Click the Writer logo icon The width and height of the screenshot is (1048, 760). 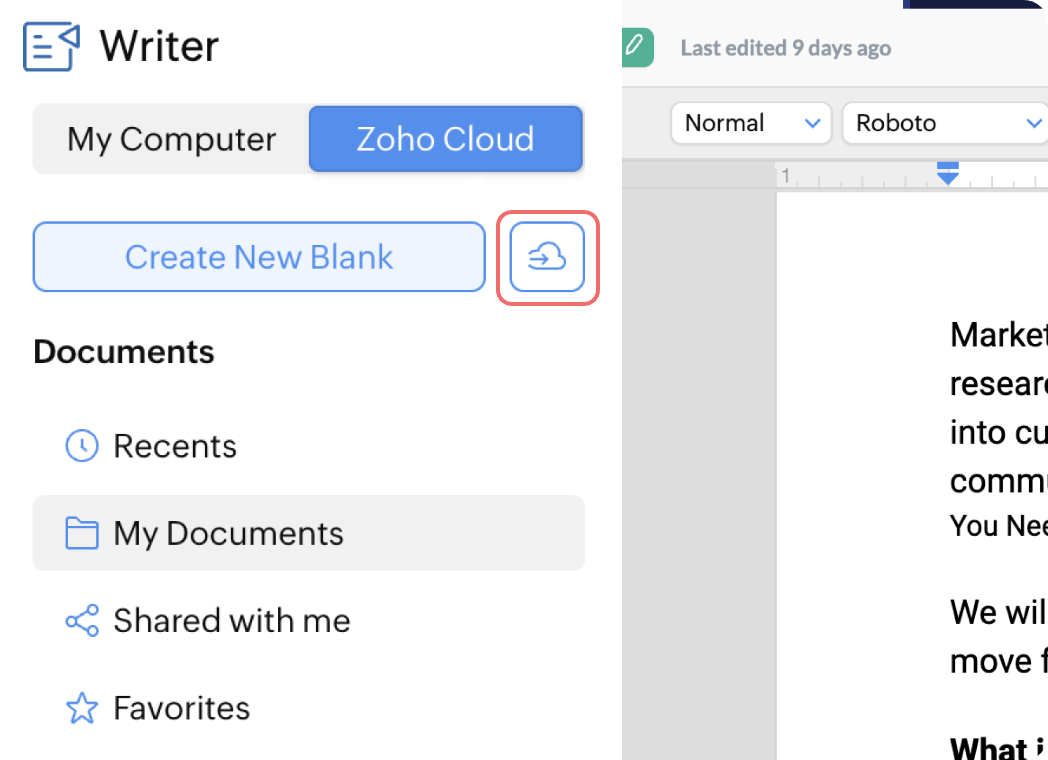pos(51,47)
